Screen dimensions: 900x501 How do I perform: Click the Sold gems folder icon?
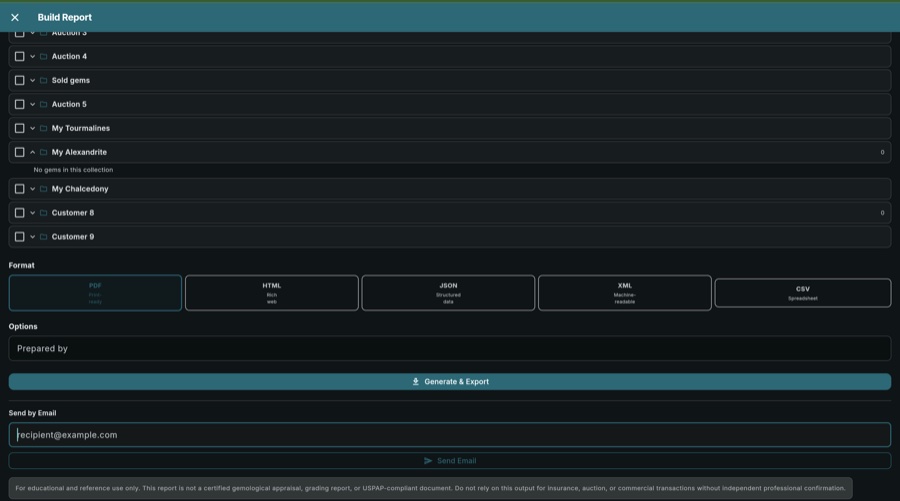[x=44, y=80]
